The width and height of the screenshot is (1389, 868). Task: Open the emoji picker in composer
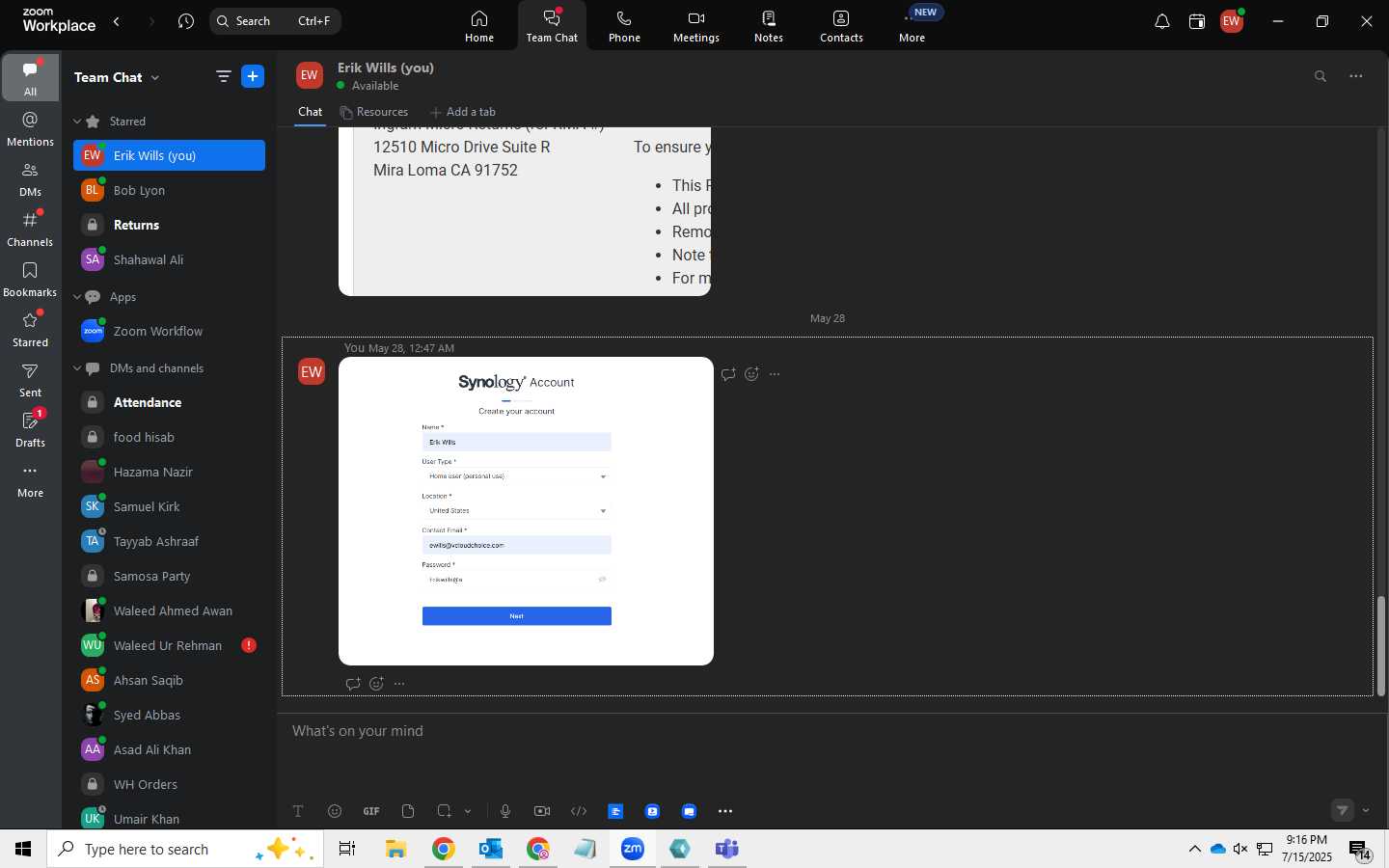tap(335, 811)
